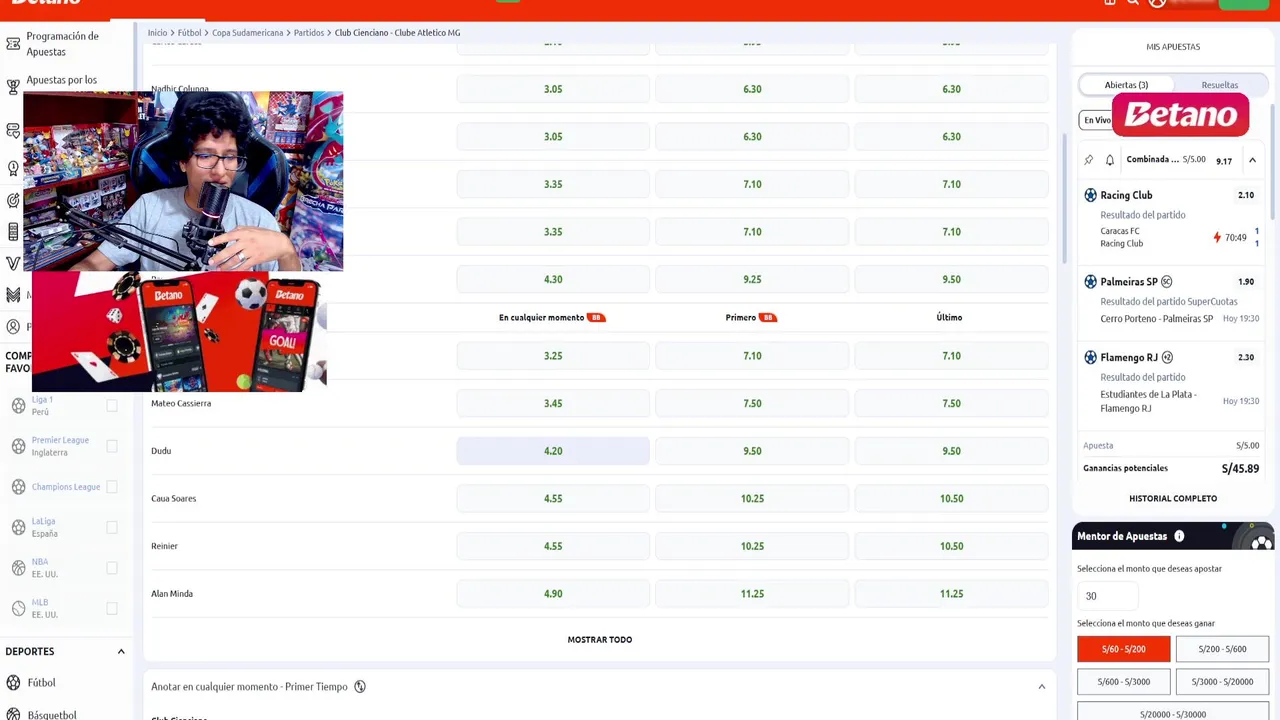Click the Básquetbol sport icon
This screenshot has width=1280, height=720.
coord(13,714)
